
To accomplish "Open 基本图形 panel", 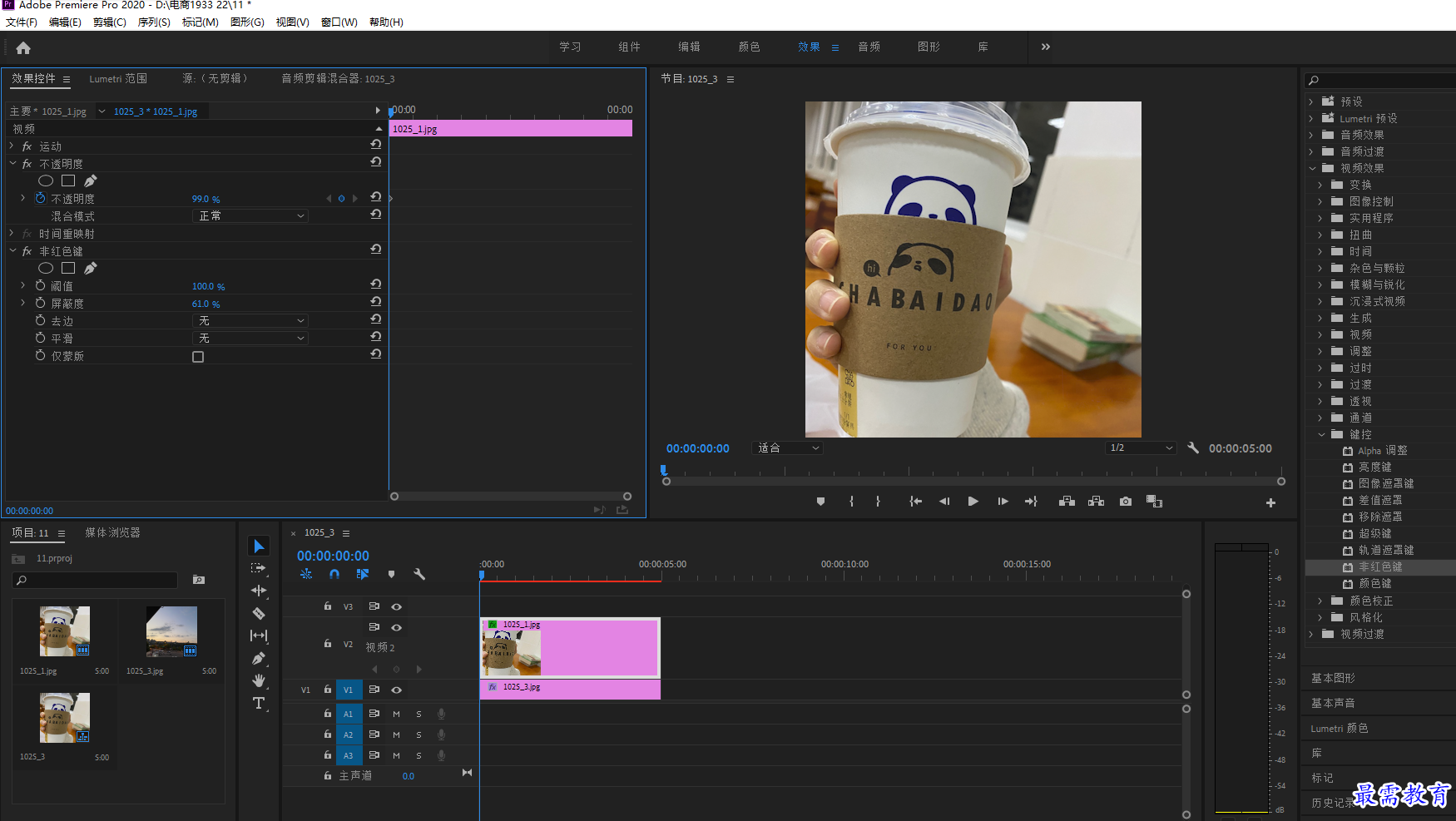I will pyautogui.click(x=1333, y=678).
